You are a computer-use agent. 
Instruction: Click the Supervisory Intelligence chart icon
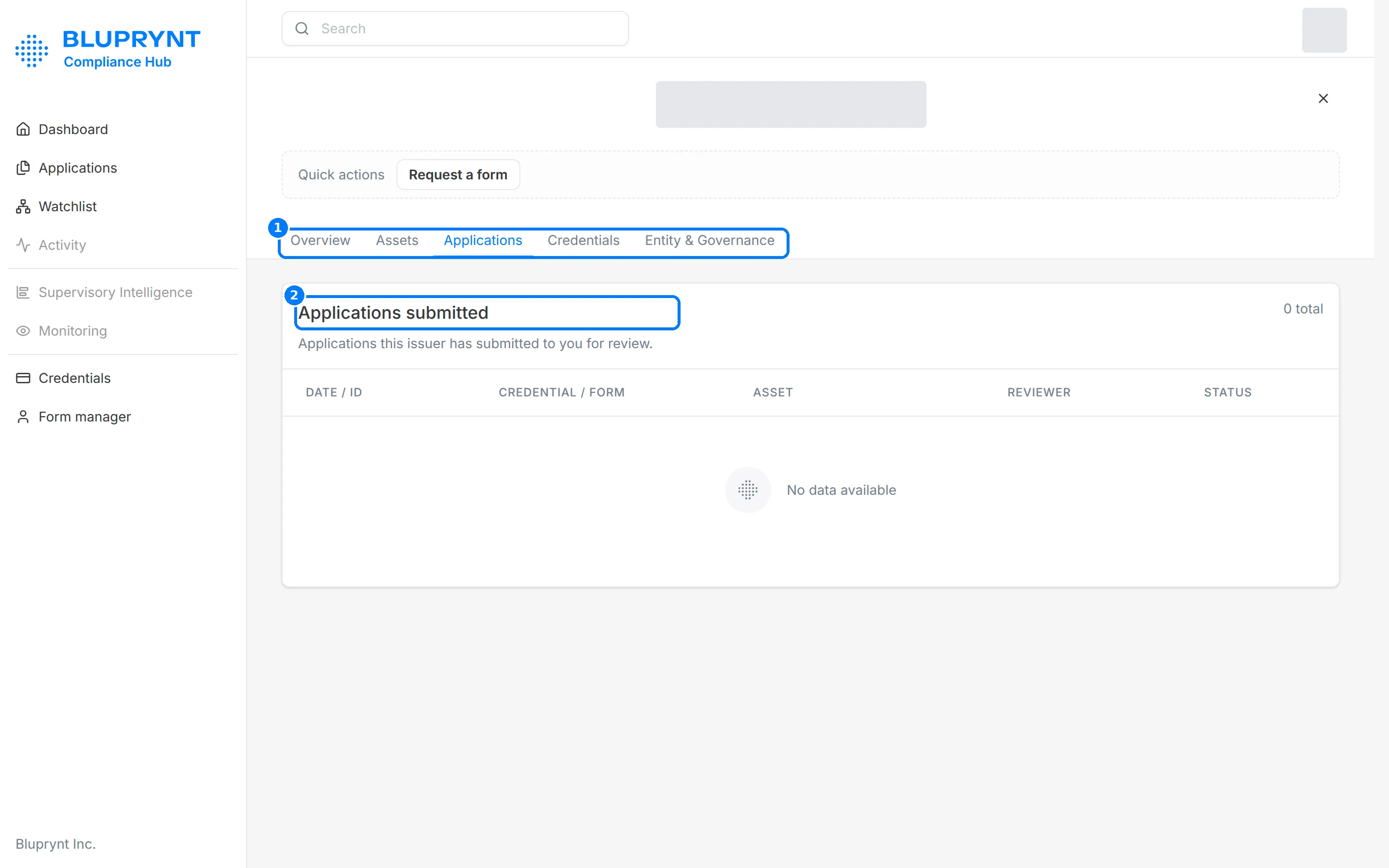click(23, 292)
